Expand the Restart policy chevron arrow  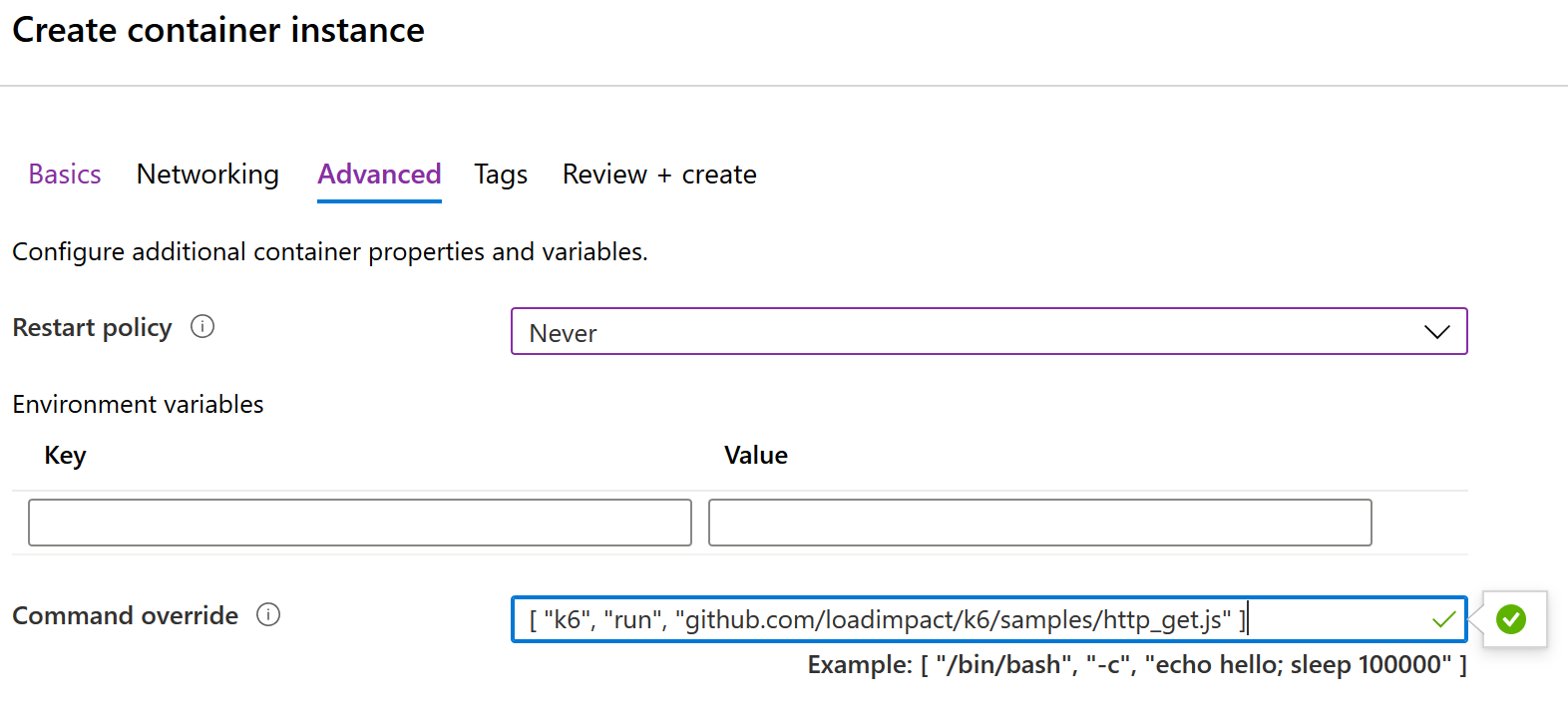(x=1436, y=332)
